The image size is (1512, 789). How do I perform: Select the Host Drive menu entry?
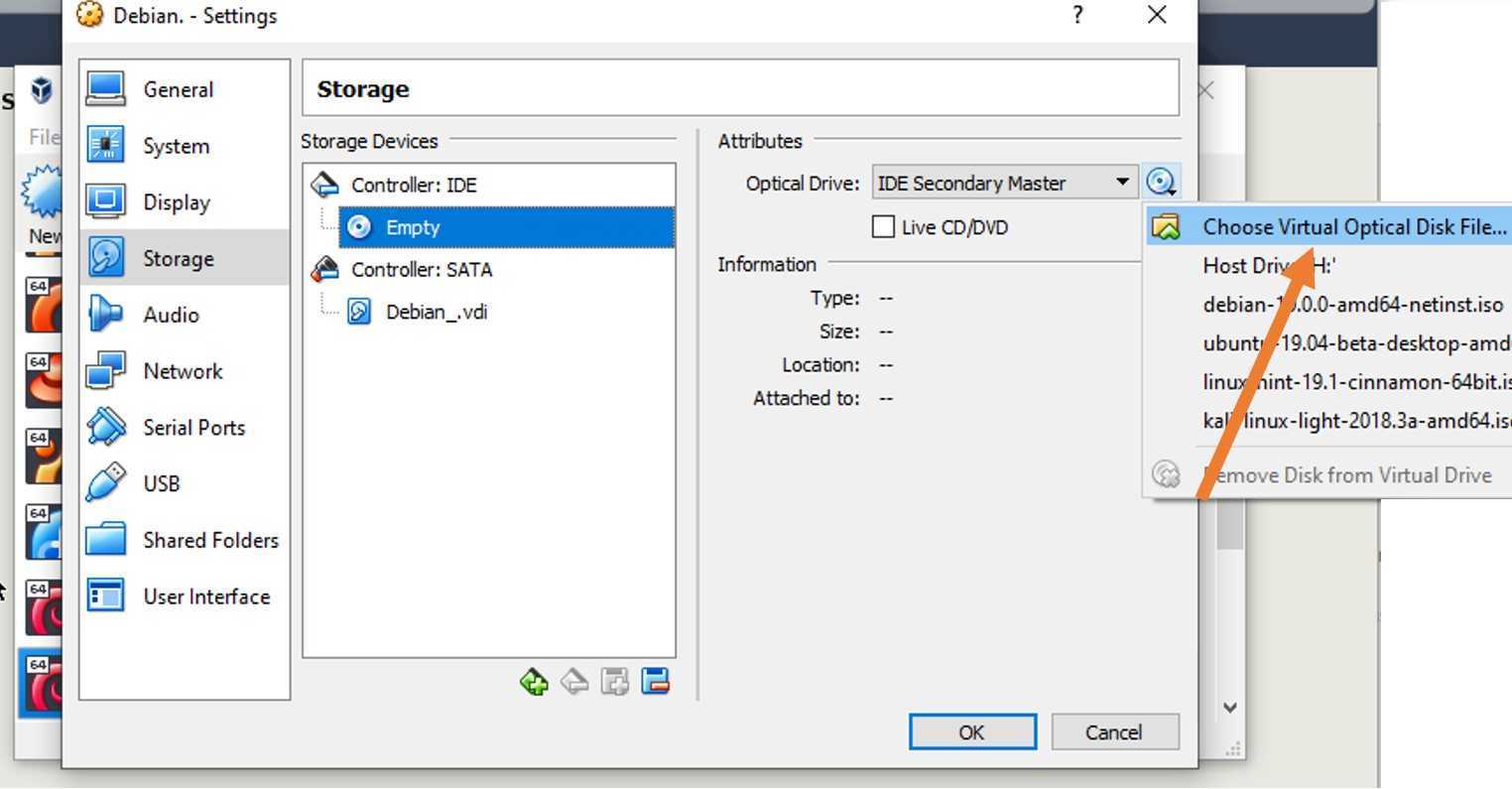pyautogui.click(x=1329, y=265)
